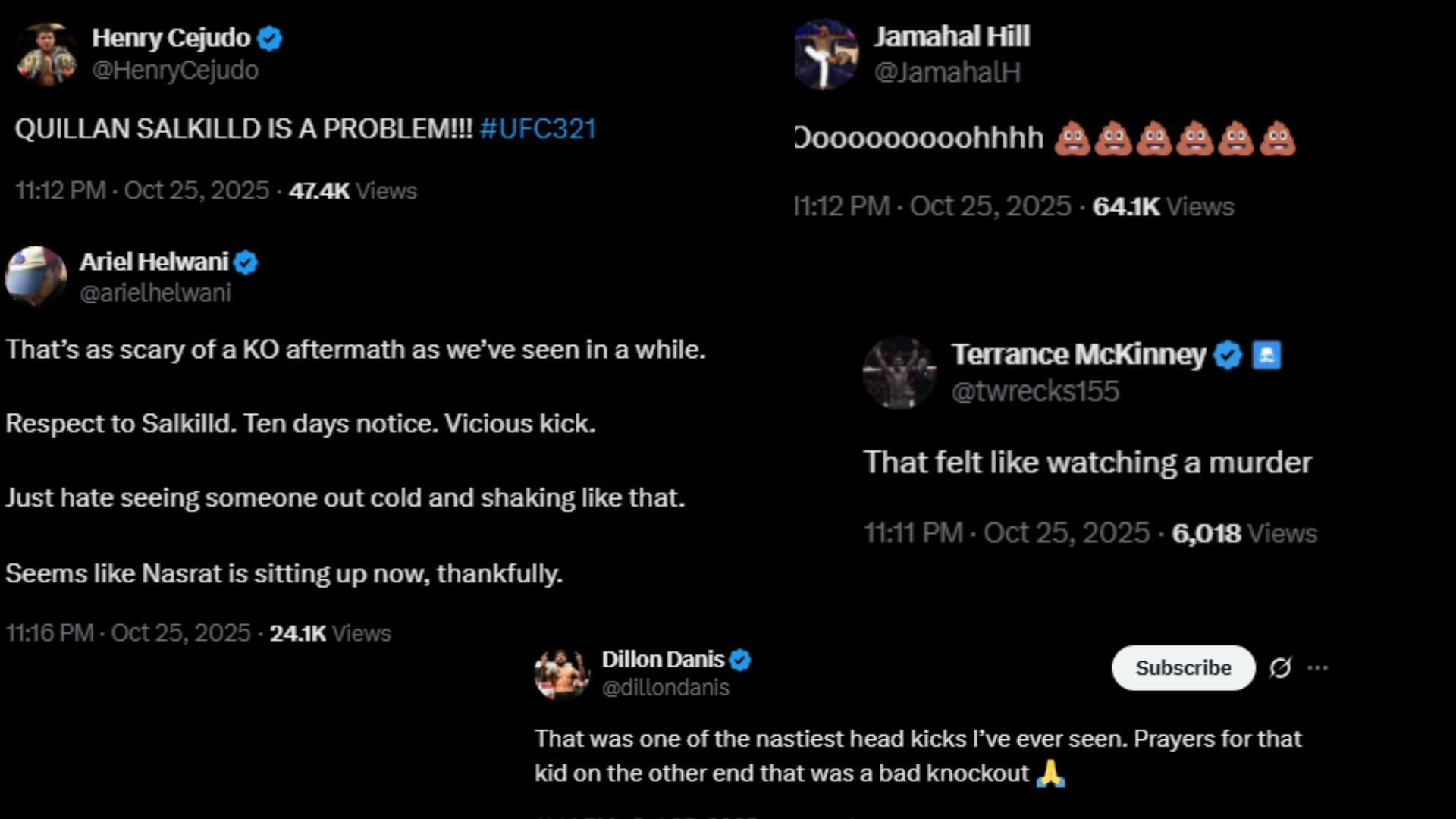Open the @twrecks155 handle
This screenshot has width=1456, height=819.
(x=1035, y=391)
